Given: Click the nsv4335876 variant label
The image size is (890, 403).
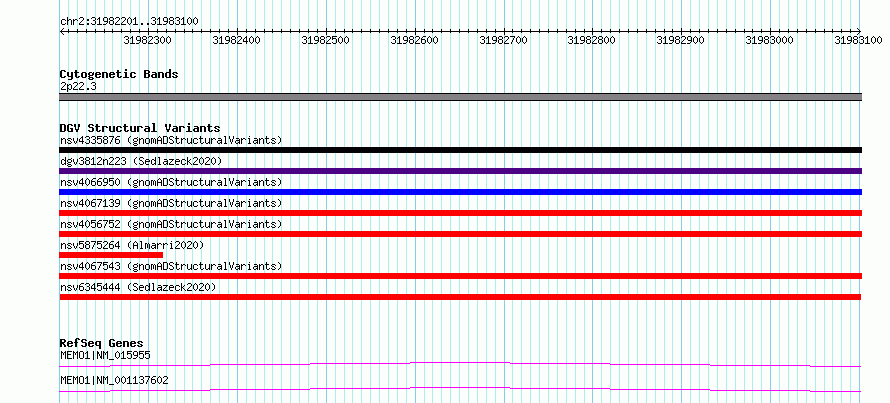Looking at the screenshot, I should tap(171, 140).
